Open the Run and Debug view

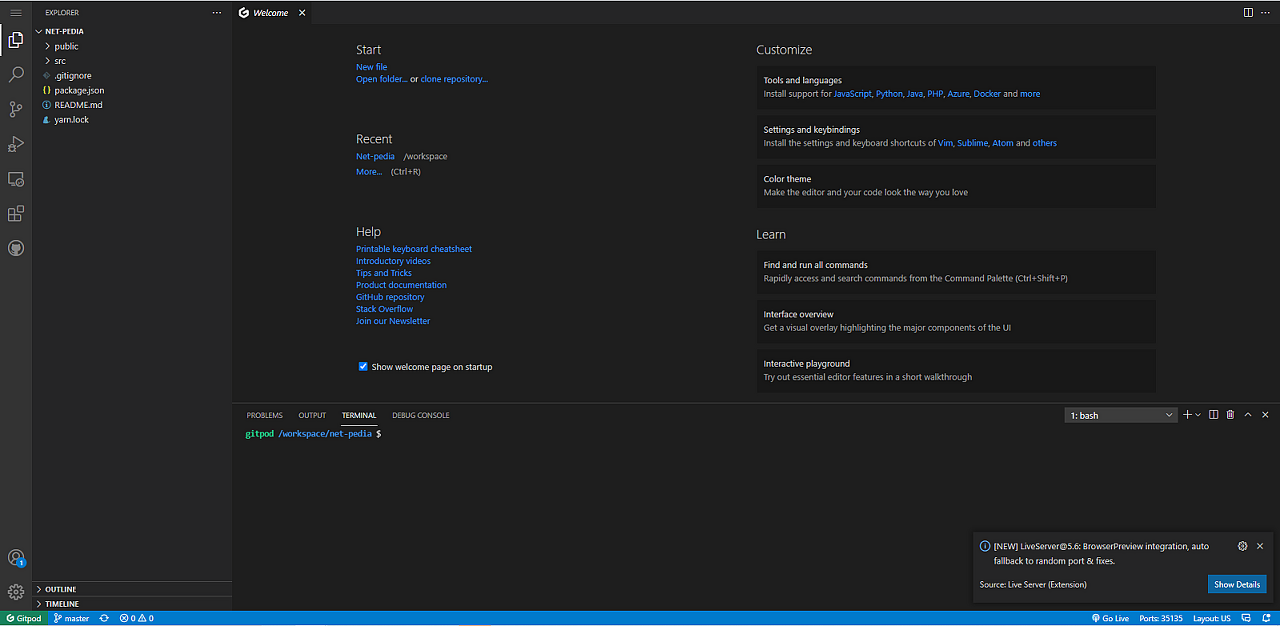(x=15, y=144)
